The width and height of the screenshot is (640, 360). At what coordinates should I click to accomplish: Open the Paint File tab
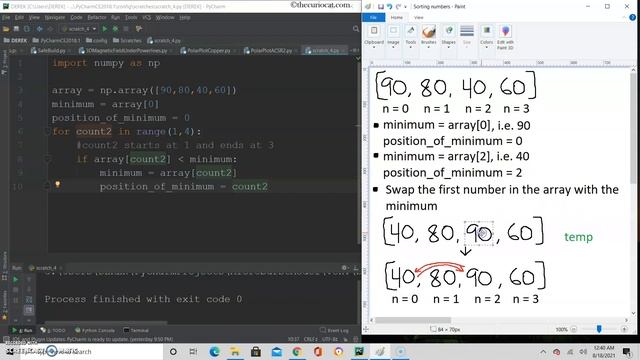click(x=373, y=18)
